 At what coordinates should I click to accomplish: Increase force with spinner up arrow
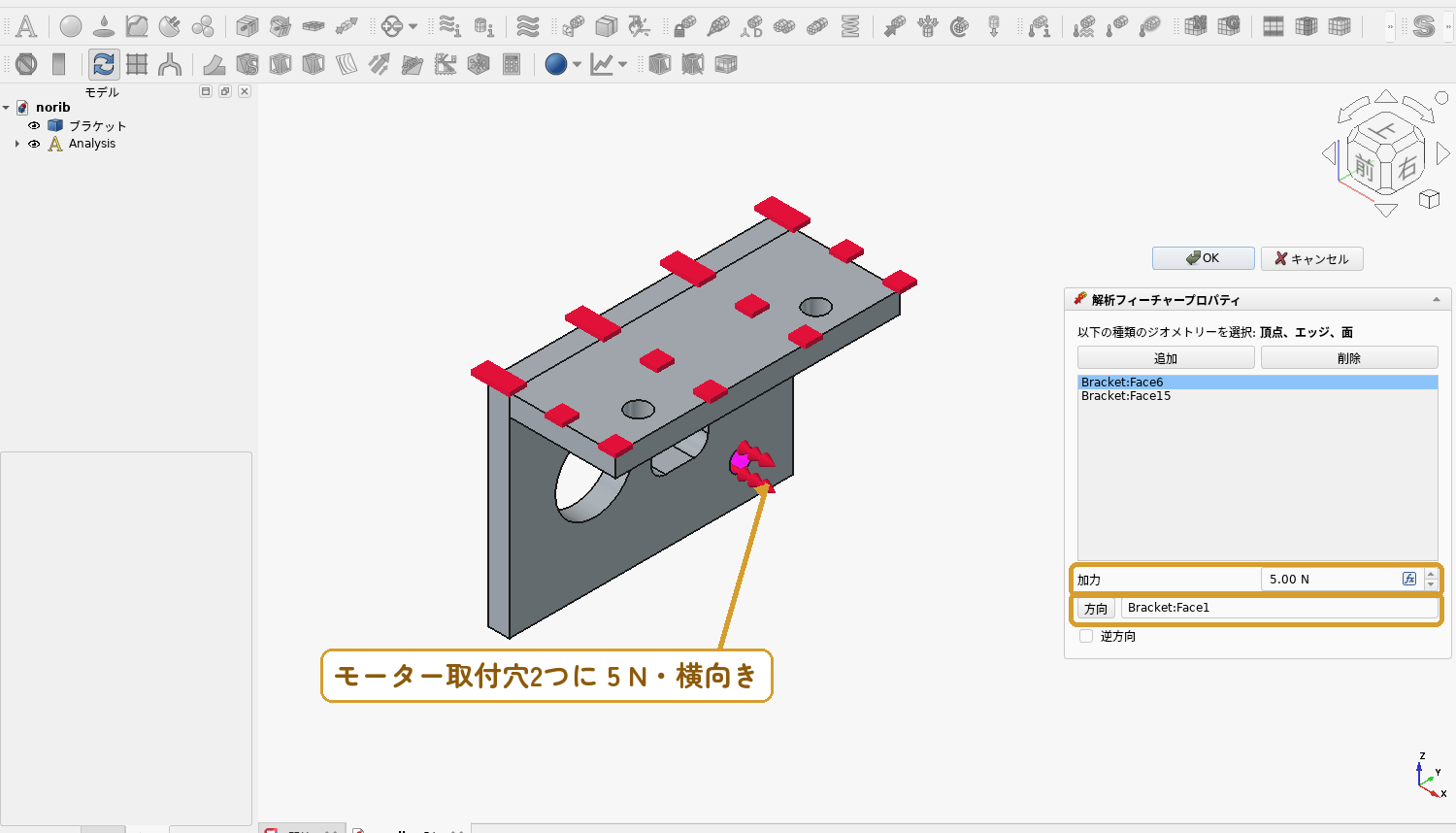coord(1431,574)
